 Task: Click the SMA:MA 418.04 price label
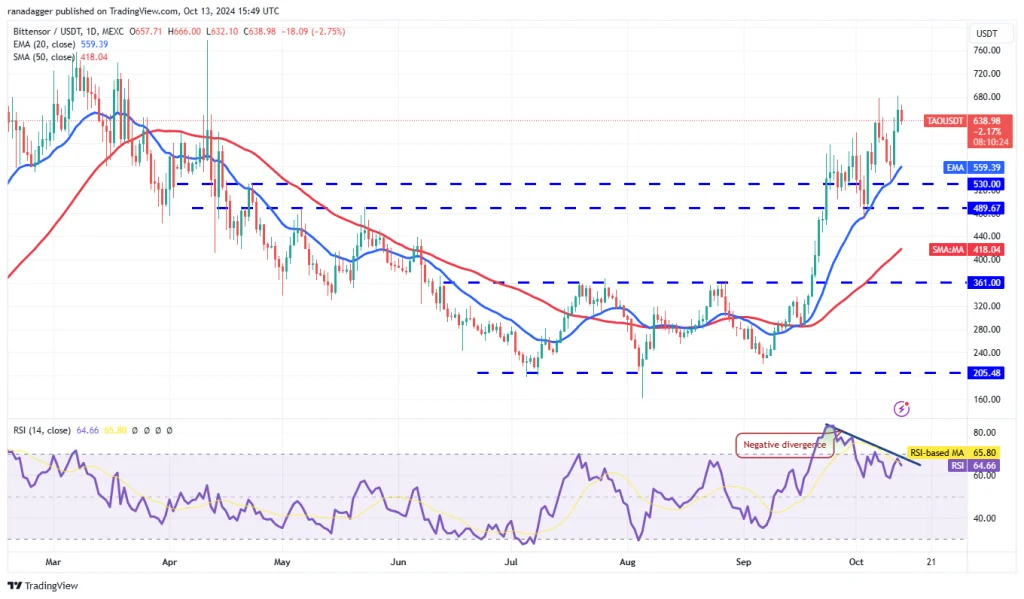(x=967, y=250)
